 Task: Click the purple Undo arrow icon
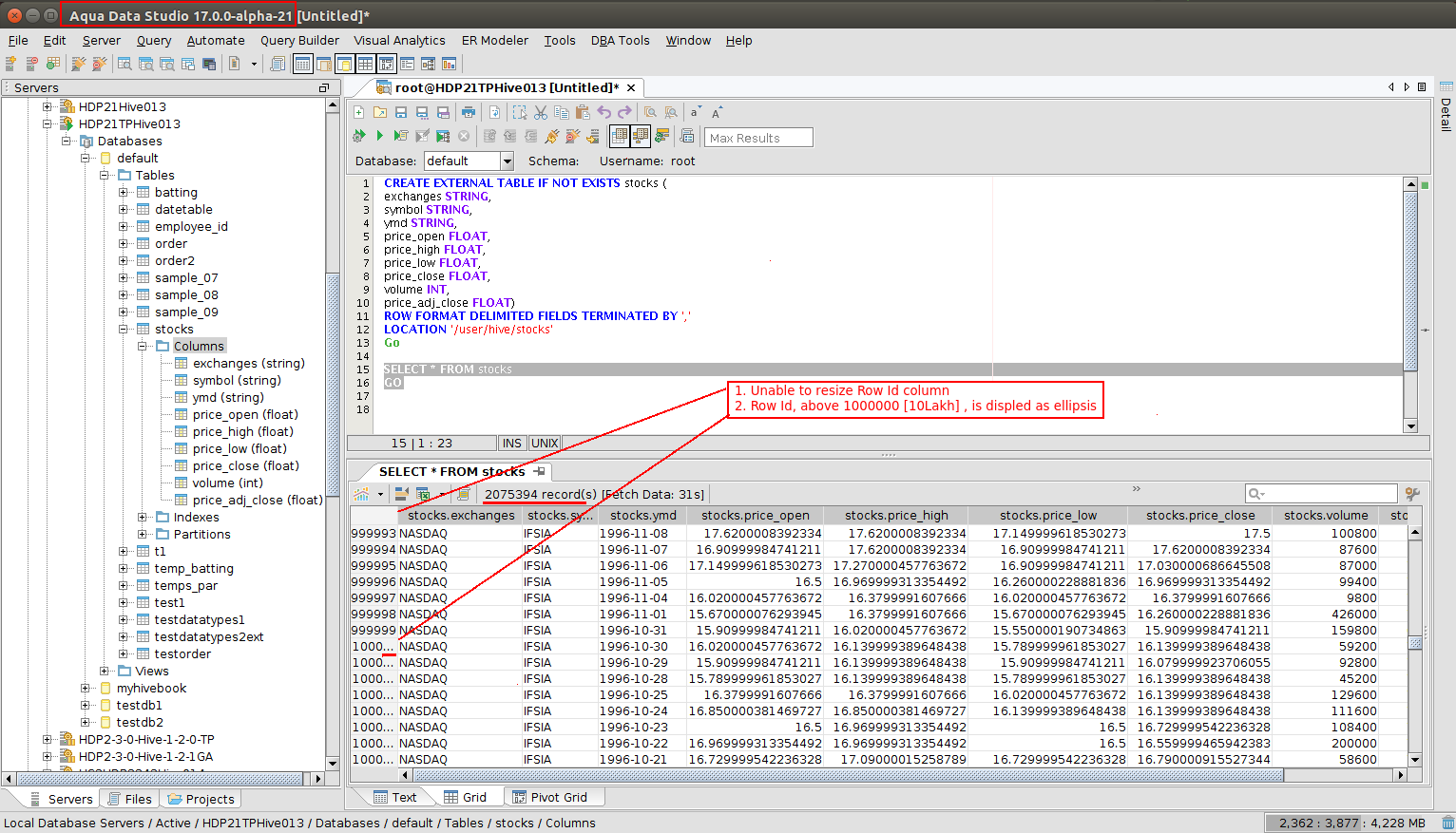point(603,112)
